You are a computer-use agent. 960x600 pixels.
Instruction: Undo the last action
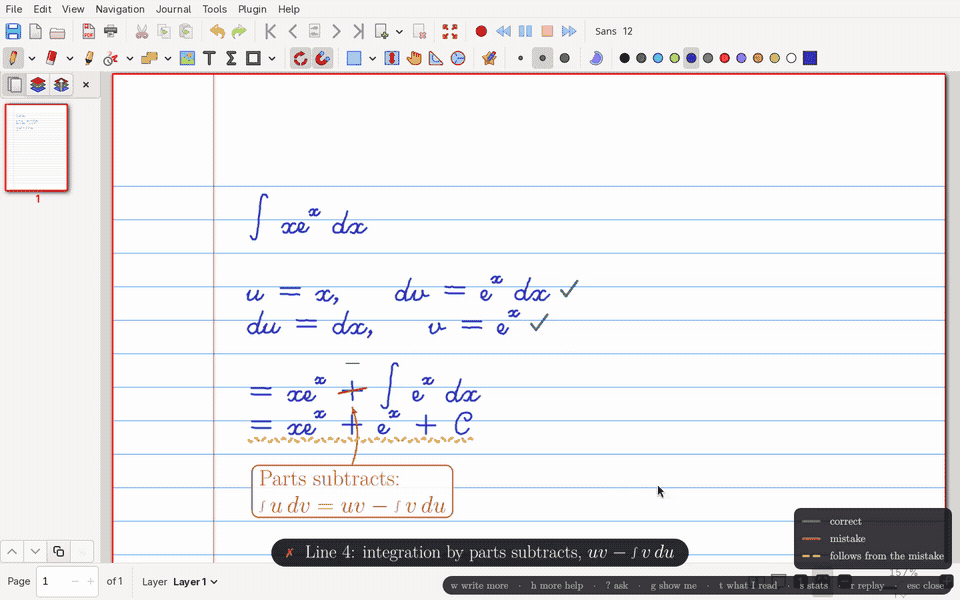[217, 31]
